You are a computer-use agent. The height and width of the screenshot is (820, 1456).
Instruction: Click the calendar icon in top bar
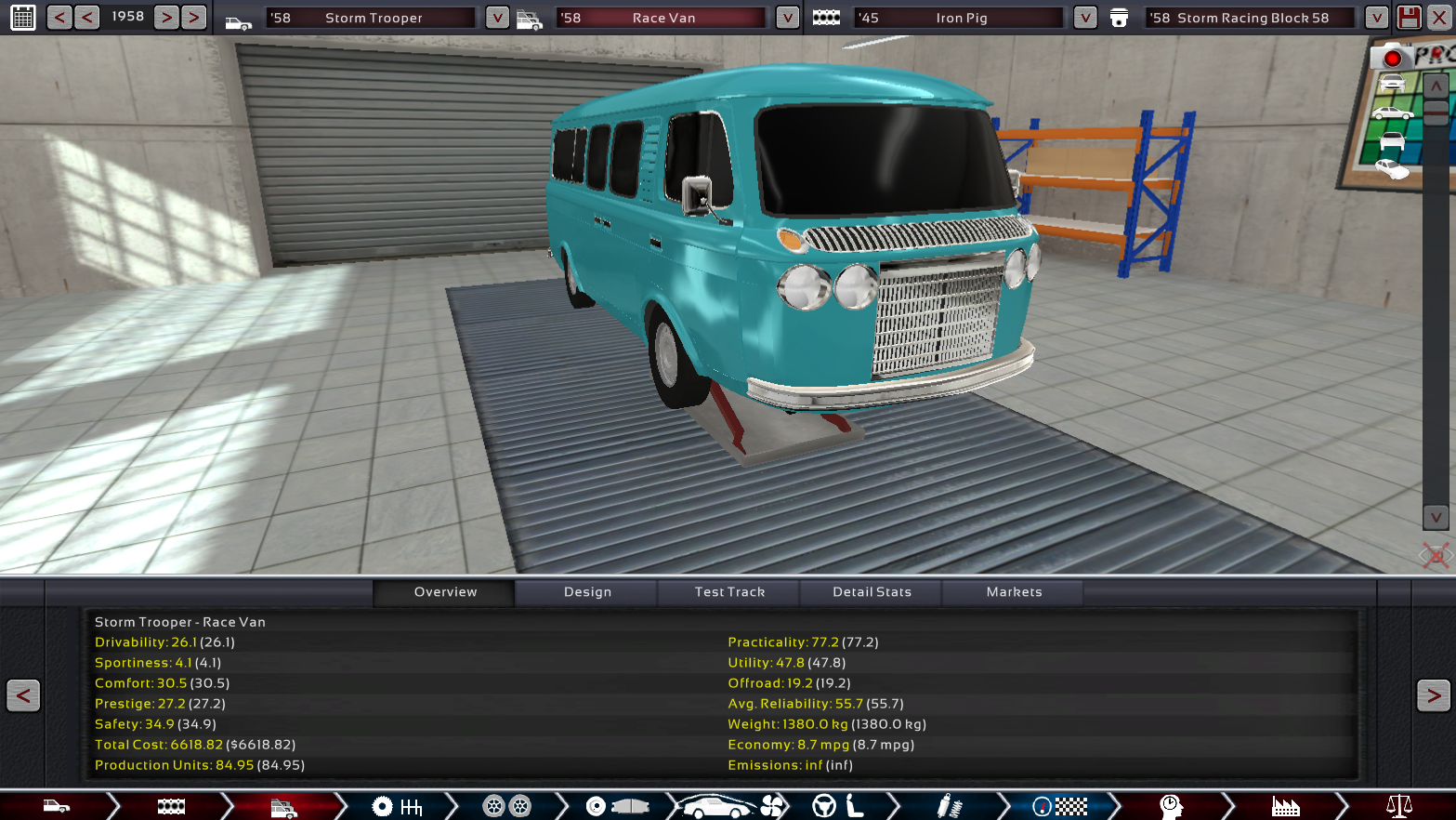click(x=23, y=17)
